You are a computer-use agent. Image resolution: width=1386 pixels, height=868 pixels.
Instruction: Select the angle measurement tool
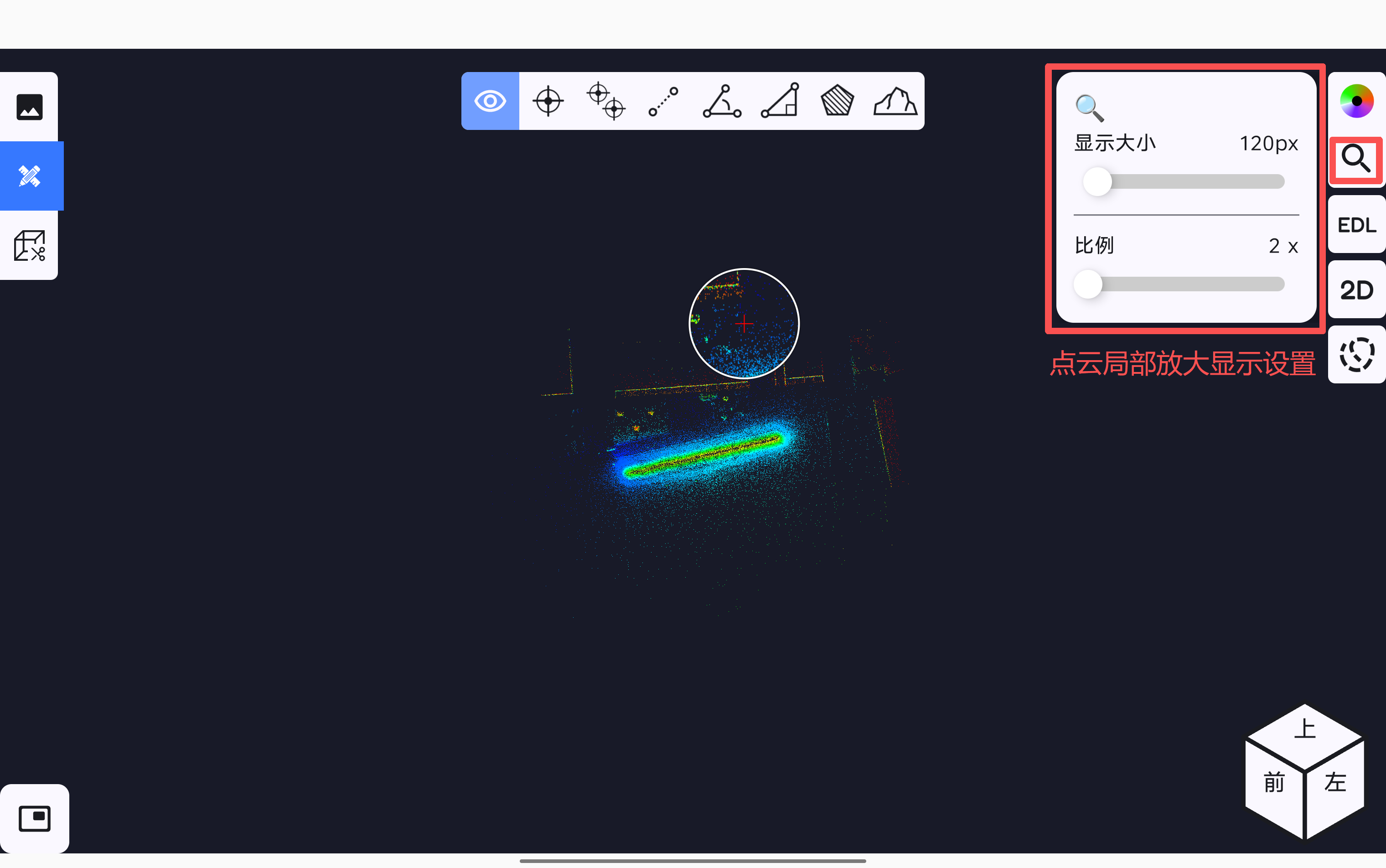[x=722, y=101]
